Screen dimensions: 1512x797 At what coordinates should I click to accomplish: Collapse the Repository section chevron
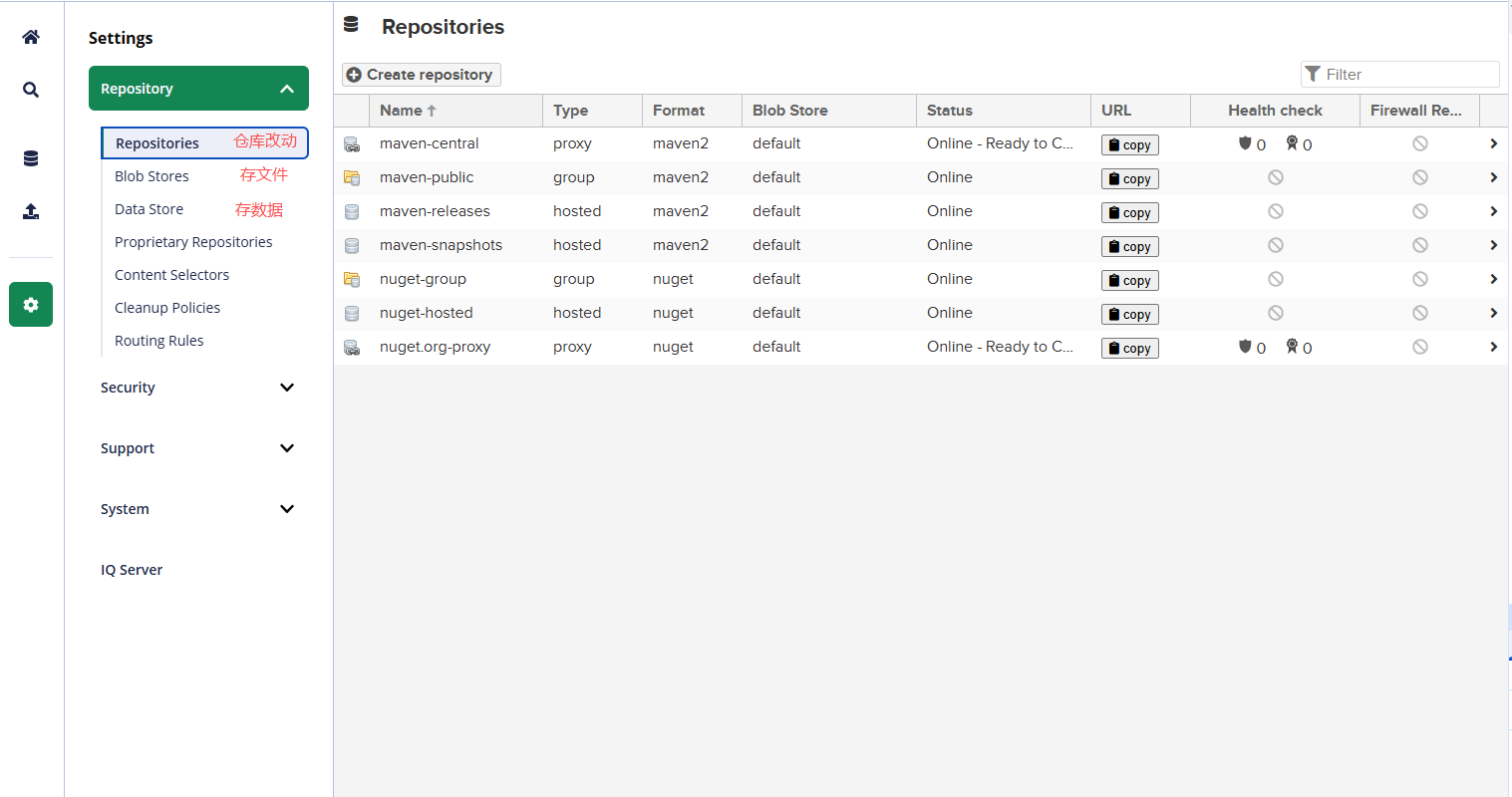[287, 89]
